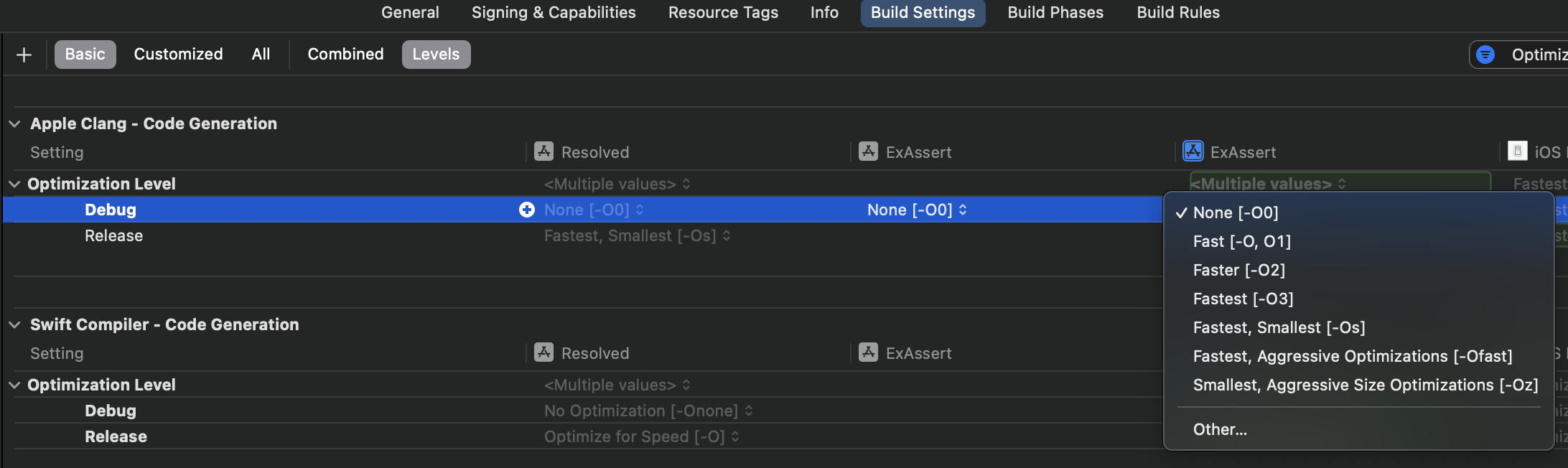Viewport: 1568px width, 468px height.
Task: Click the plus add build setting icon
Action: point(24,55)
